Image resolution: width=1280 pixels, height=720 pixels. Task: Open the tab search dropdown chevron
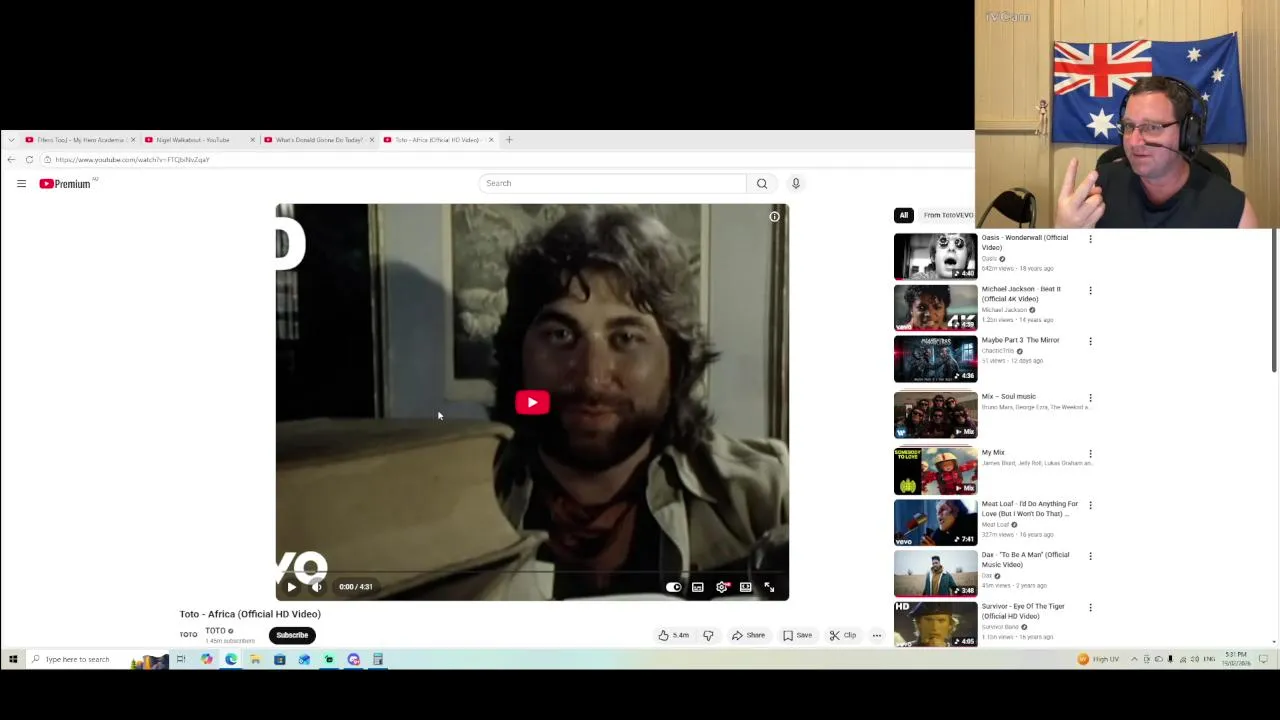pyautogui.click(x=11, y=140)
